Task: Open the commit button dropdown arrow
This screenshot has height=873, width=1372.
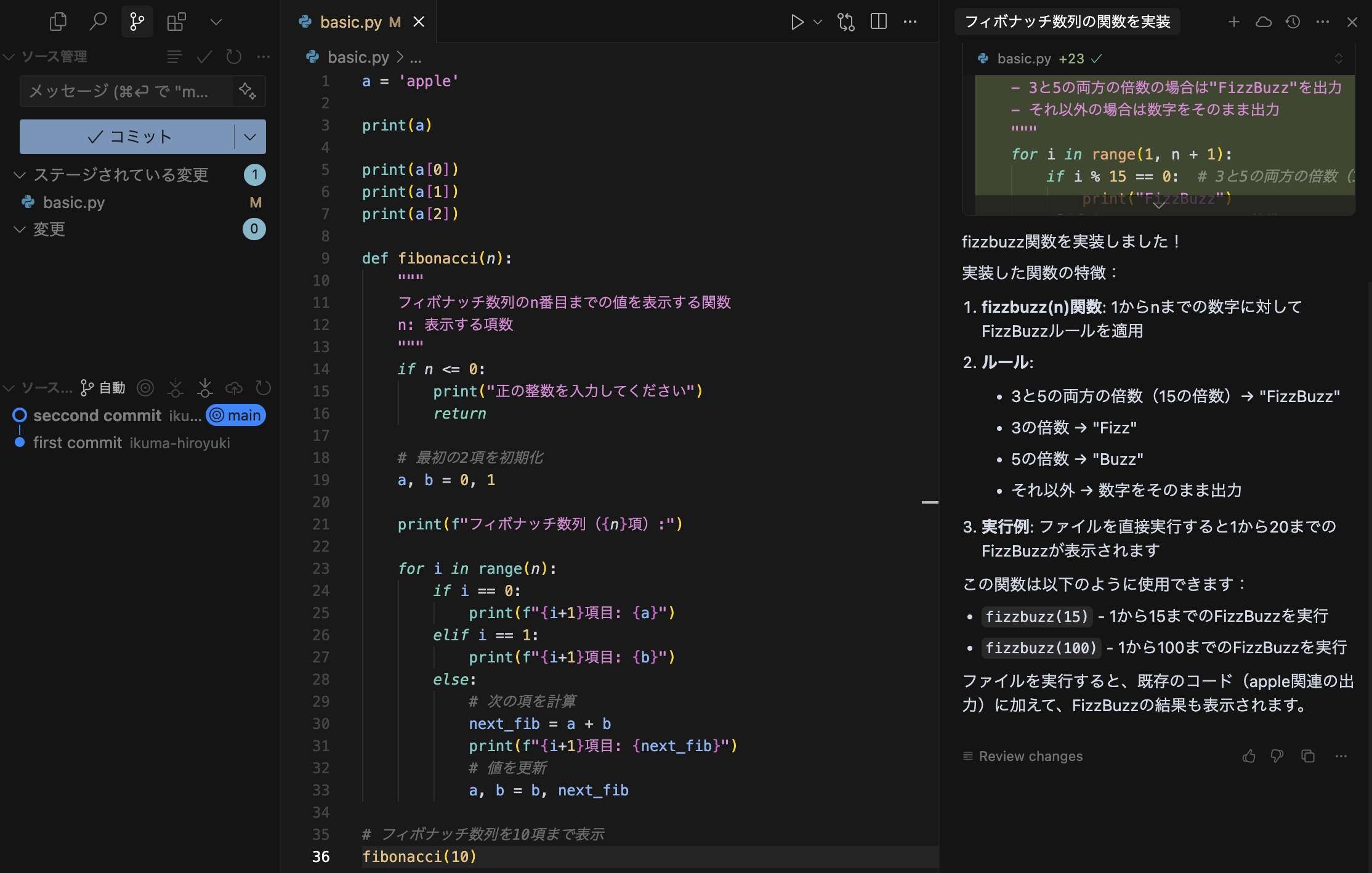Action: coord(250,136)
